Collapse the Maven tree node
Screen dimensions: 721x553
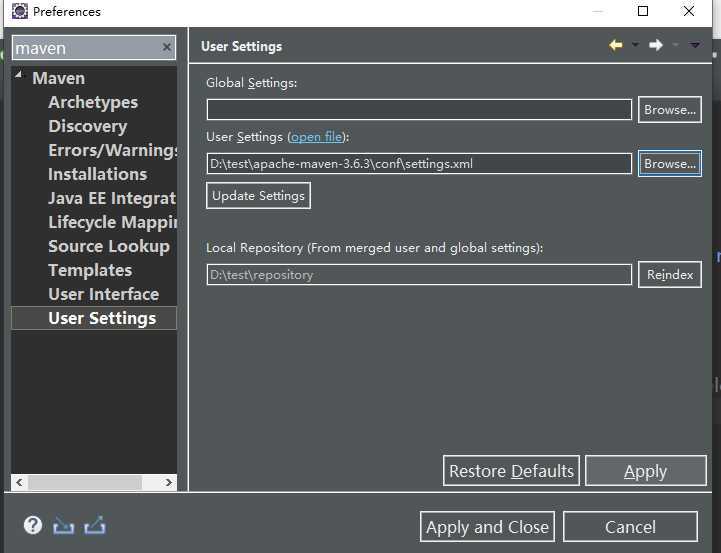pyautogui.click(x=18, y=74)
